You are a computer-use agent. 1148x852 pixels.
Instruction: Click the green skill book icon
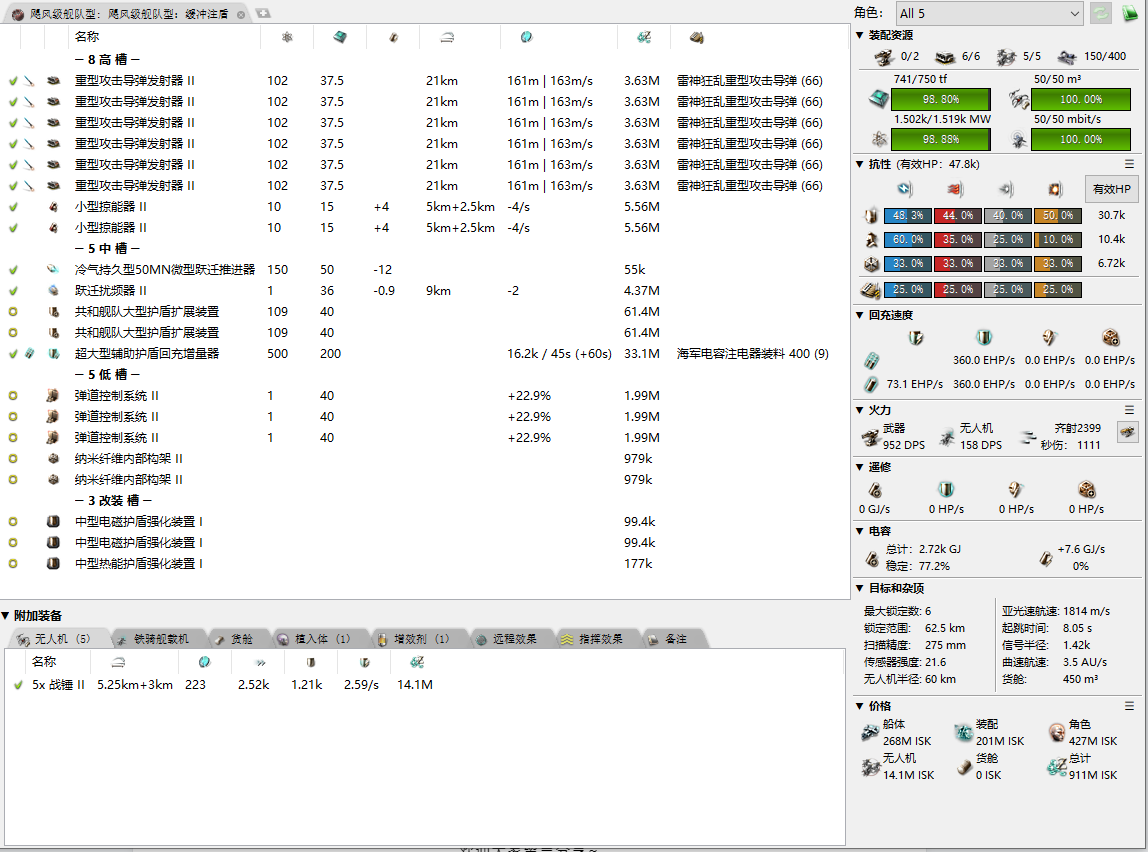1130,13
